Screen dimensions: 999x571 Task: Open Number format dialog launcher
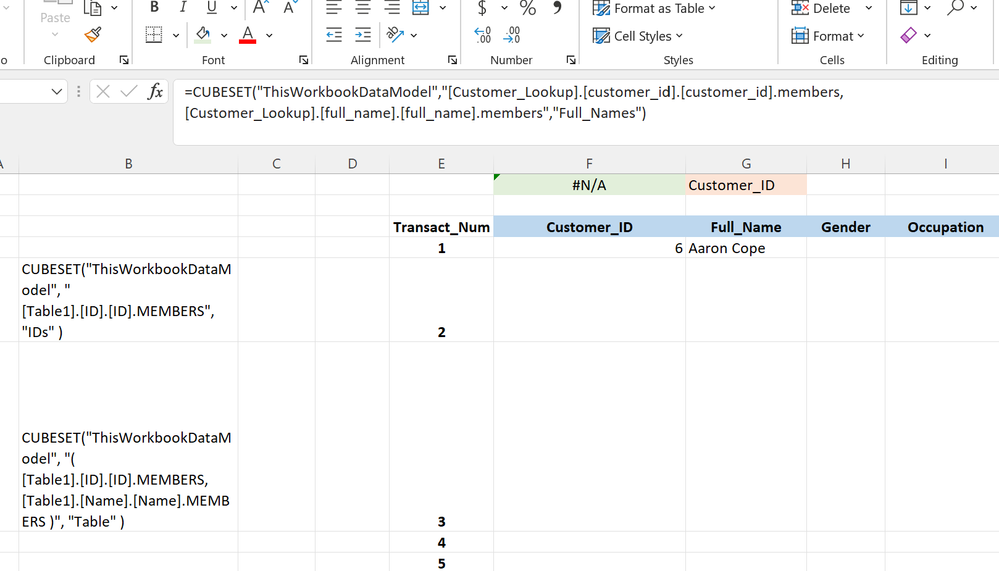pyautogui.click(x=571, y=60)
